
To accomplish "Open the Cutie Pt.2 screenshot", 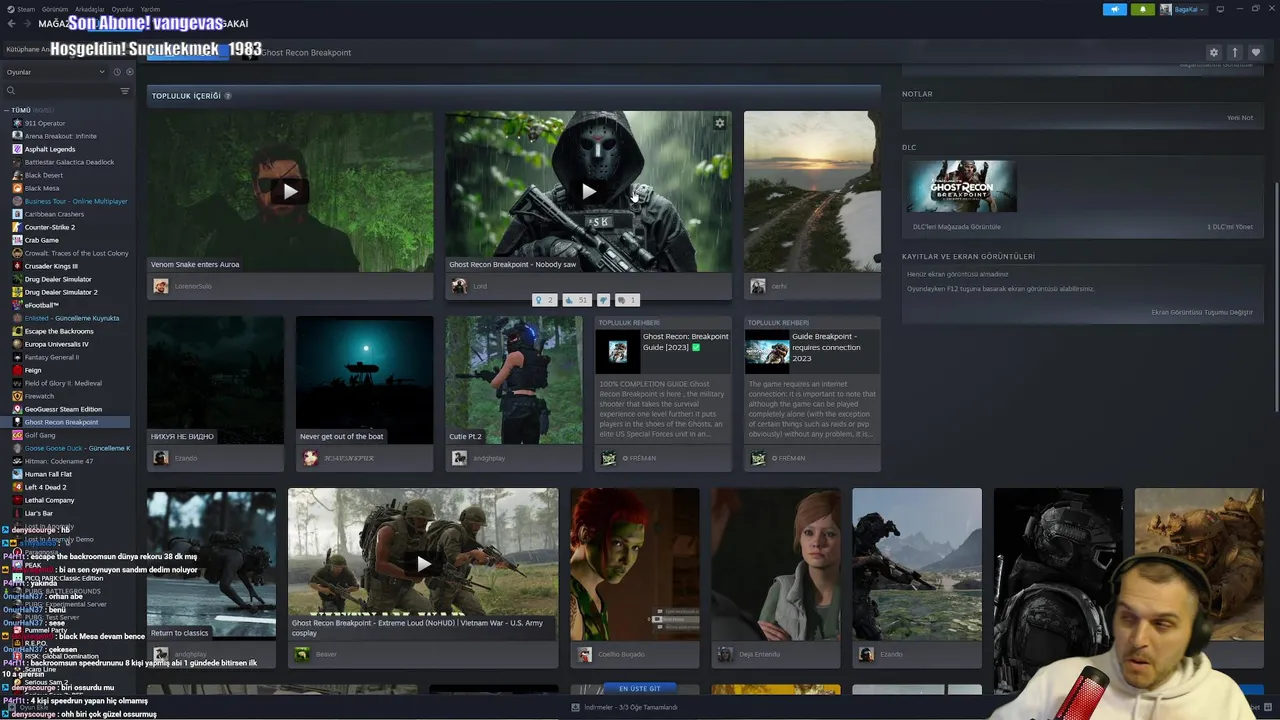I will coord(514,380).
